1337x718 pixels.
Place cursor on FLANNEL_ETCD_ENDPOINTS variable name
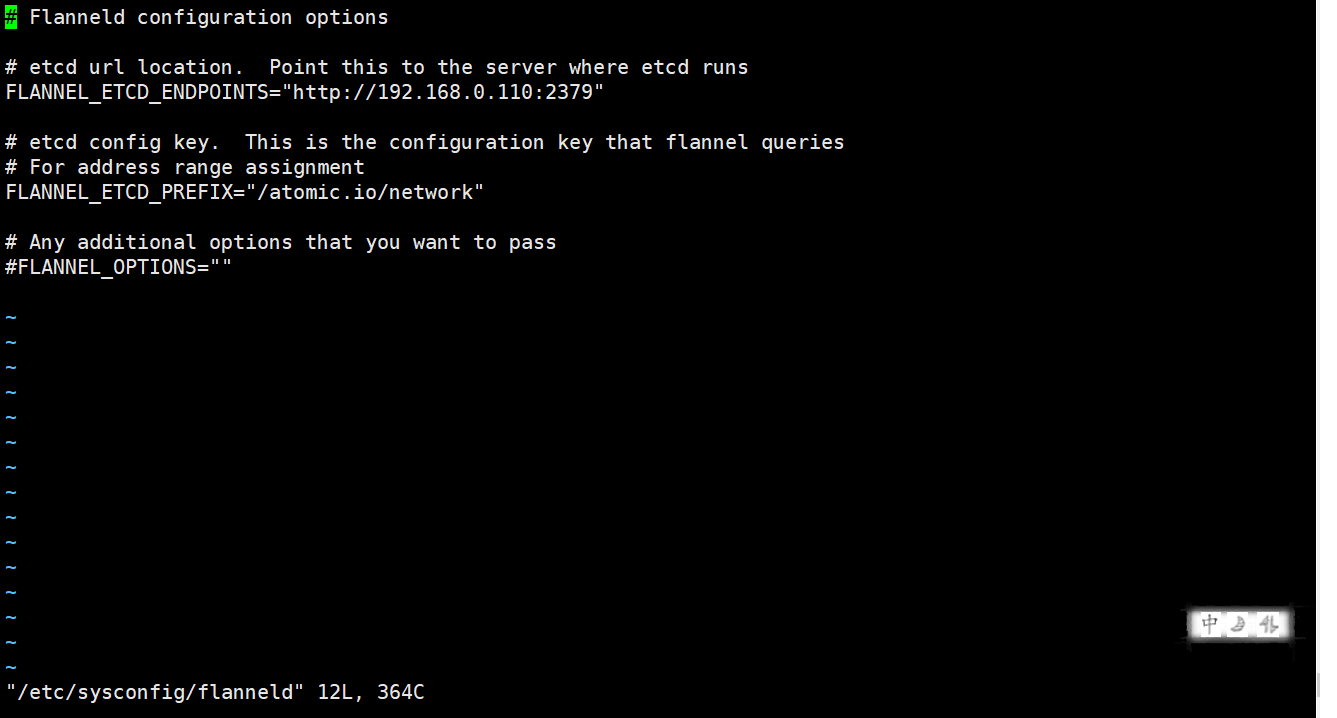tap(137, 93)
